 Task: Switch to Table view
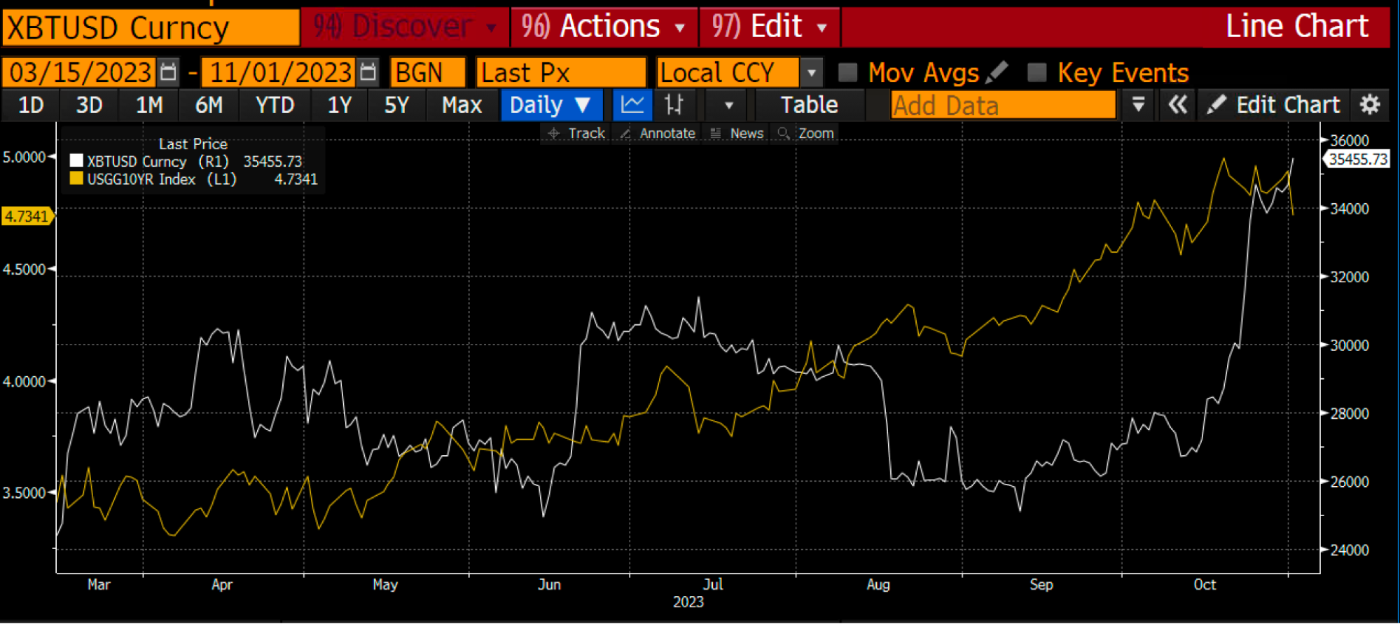tap(809, 105)
